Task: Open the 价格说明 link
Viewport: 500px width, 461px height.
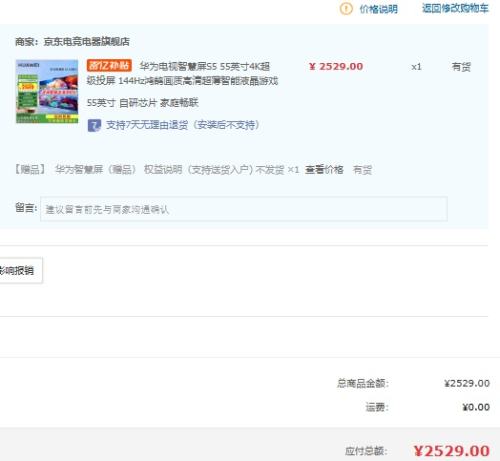Action: [x=378, y=9]
